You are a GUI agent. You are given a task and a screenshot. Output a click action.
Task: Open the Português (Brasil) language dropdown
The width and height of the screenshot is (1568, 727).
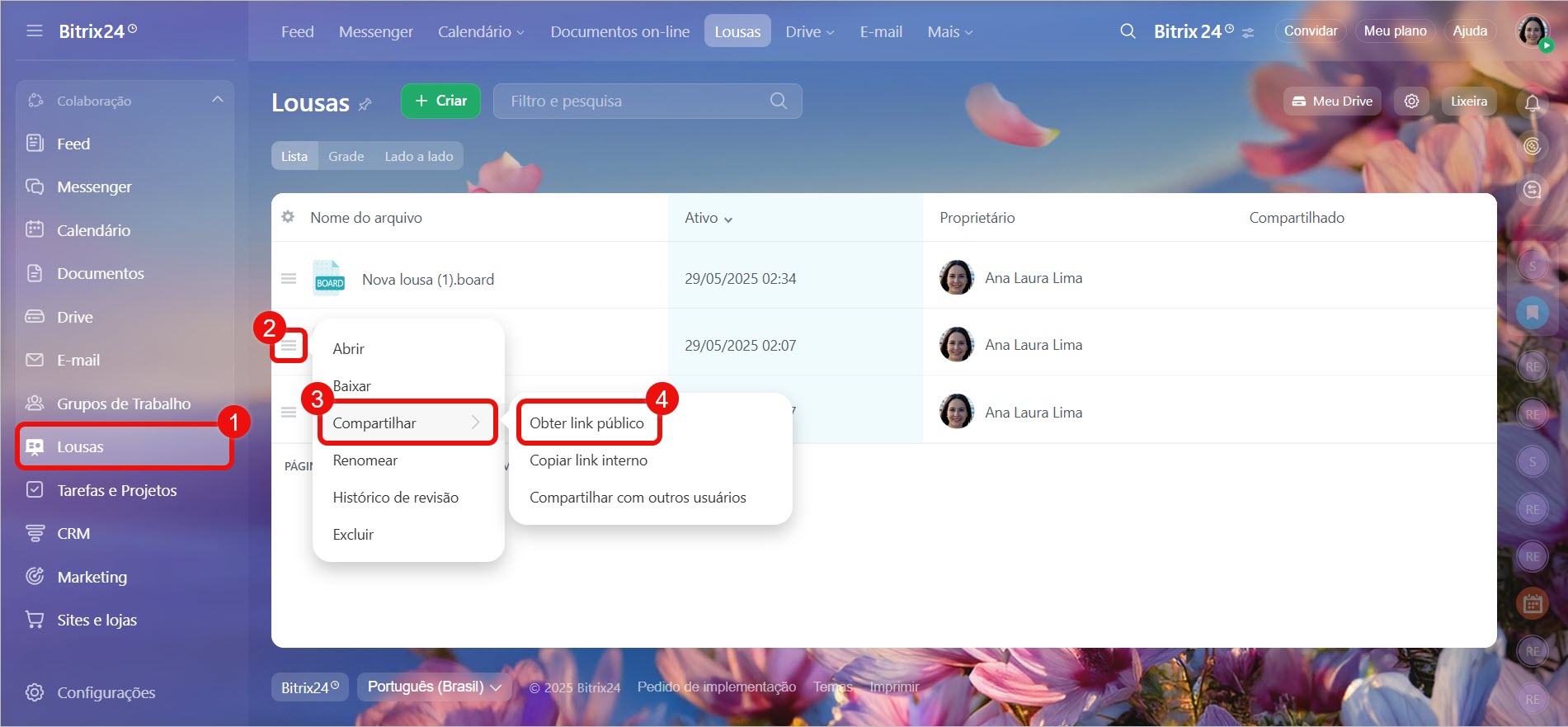coord(434,687)
